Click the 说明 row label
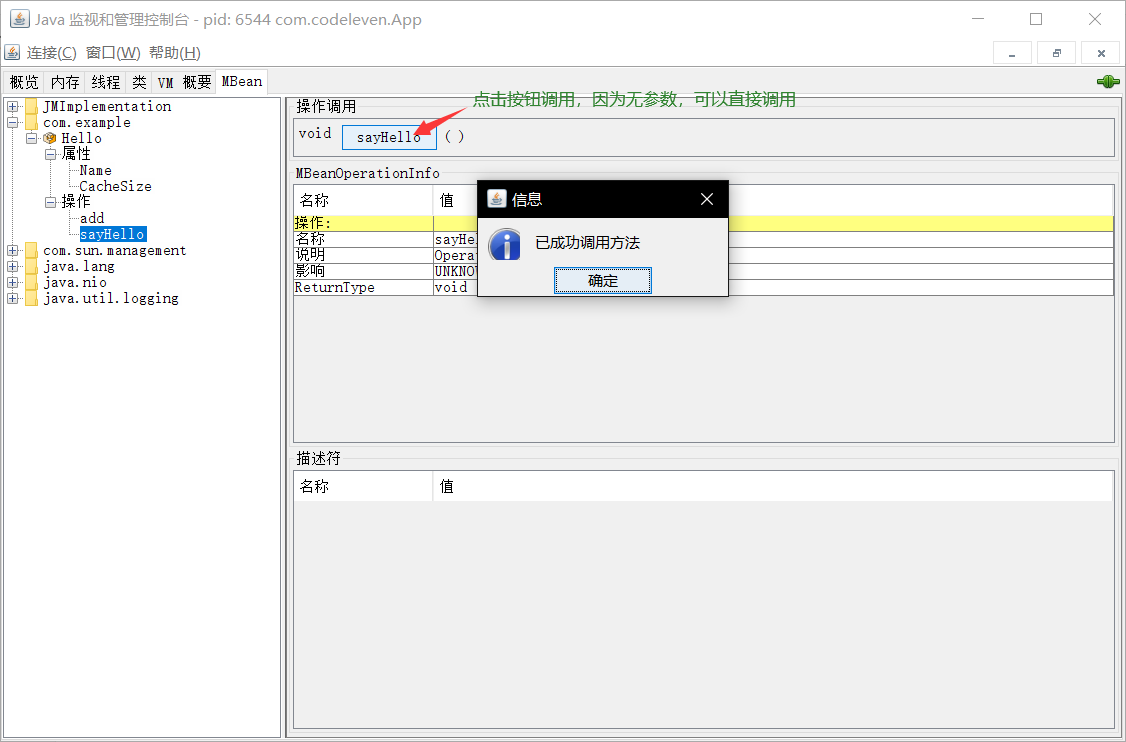This screenshot has width=1126, height=742. (310, 255)
